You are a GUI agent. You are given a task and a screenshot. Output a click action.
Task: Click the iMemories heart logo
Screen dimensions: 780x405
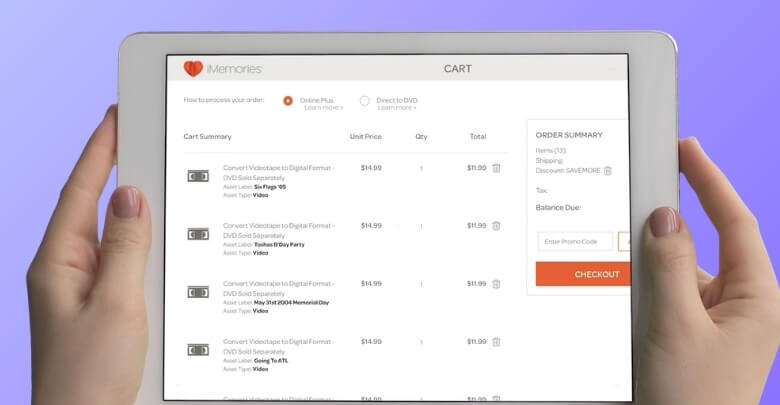pos(194,69)
